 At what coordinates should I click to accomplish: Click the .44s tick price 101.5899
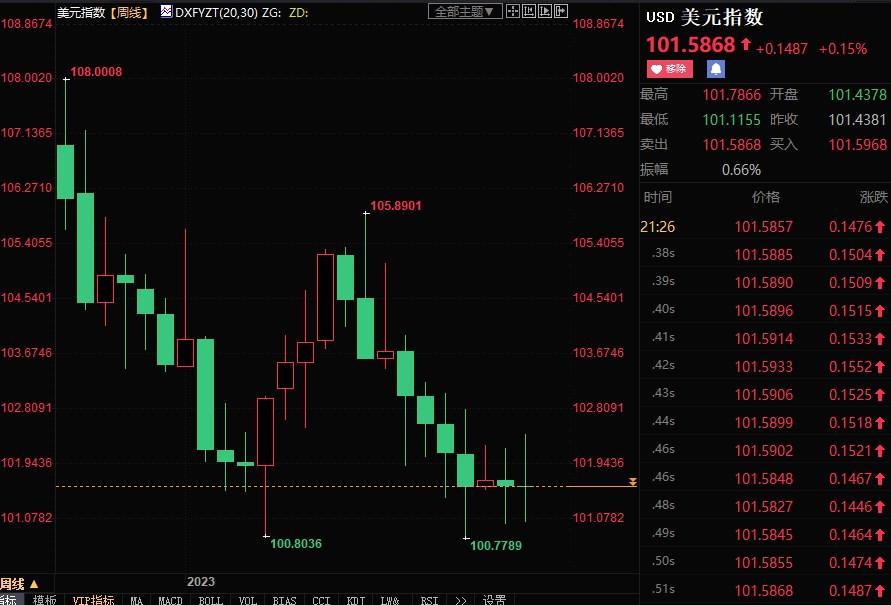coord(763,423)
